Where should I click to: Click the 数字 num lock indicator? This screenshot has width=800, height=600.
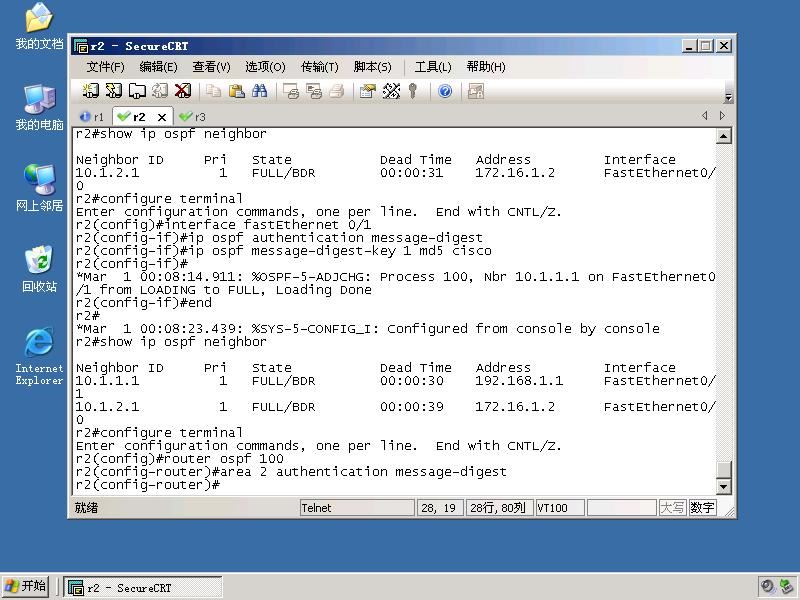point(702,508)
